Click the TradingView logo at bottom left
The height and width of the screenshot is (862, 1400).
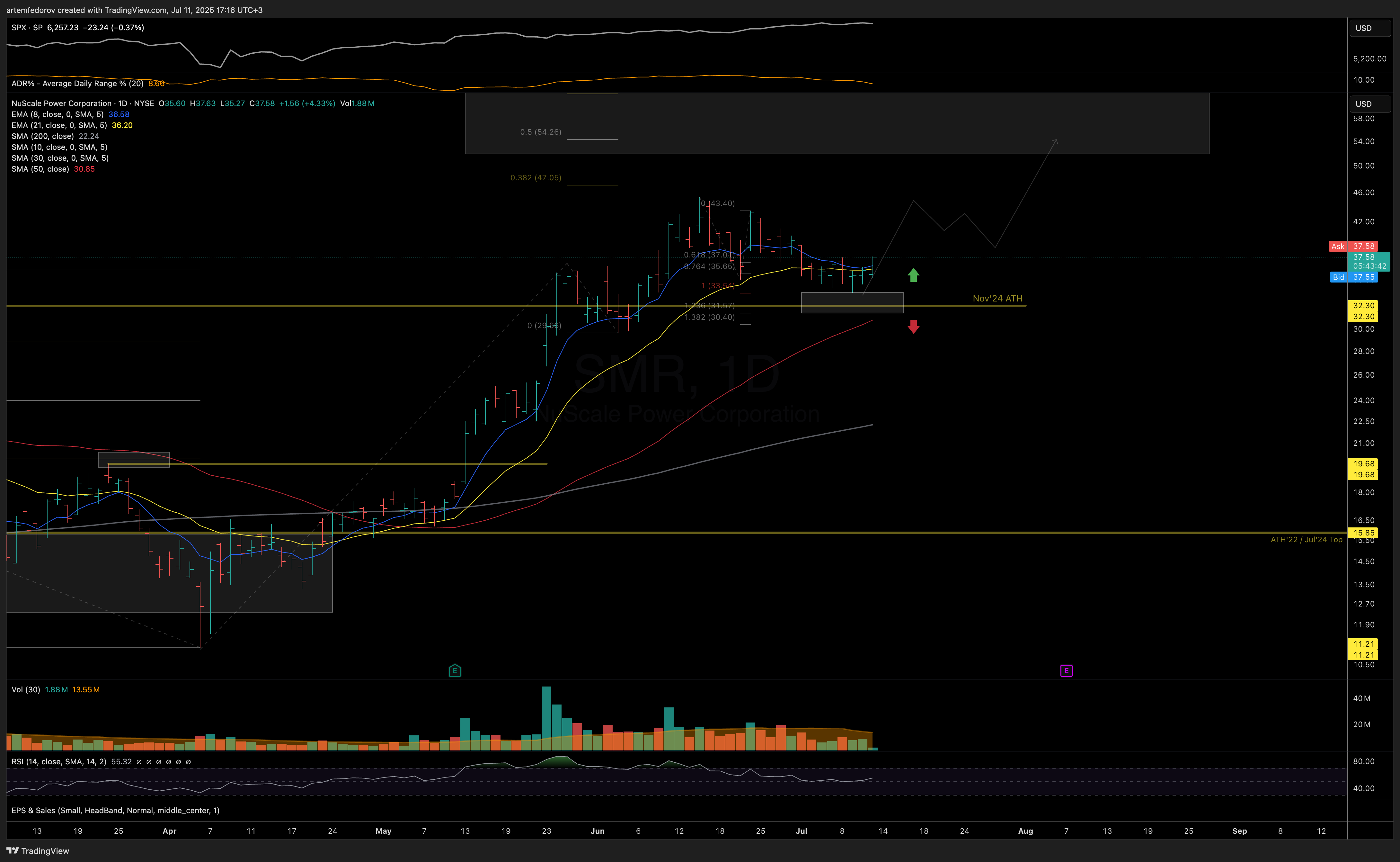tap(38, 851)
